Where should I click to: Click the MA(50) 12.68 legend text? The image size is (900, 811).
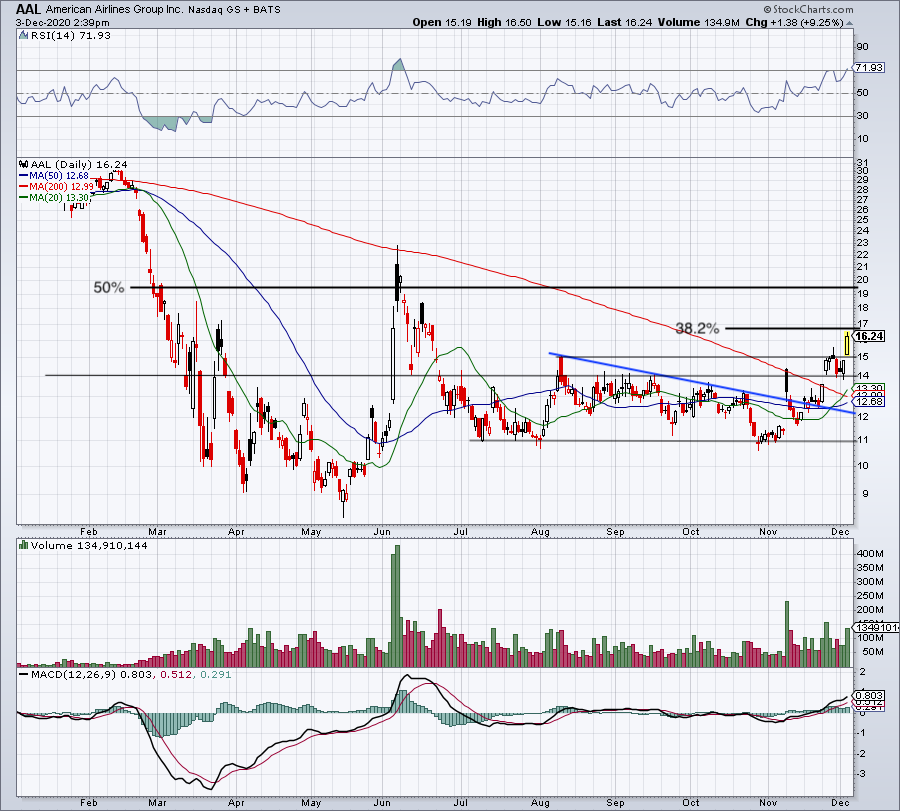coord(60,176)
